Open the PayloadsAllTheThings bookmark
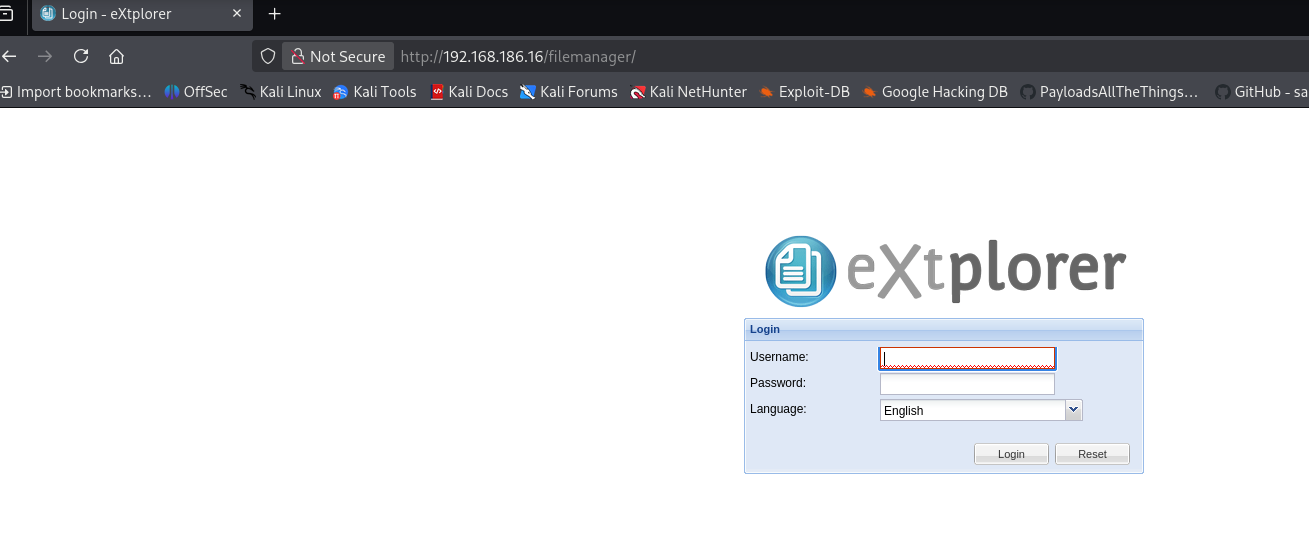 coord(1109,92)
